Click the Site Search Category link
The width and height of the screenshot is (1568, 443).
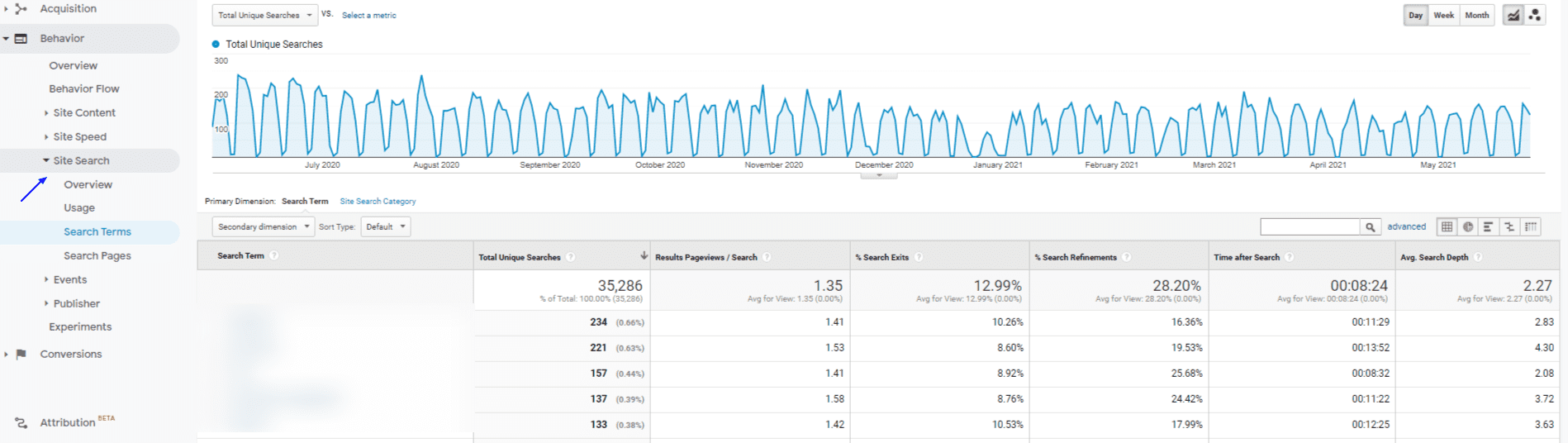point(378,201)
